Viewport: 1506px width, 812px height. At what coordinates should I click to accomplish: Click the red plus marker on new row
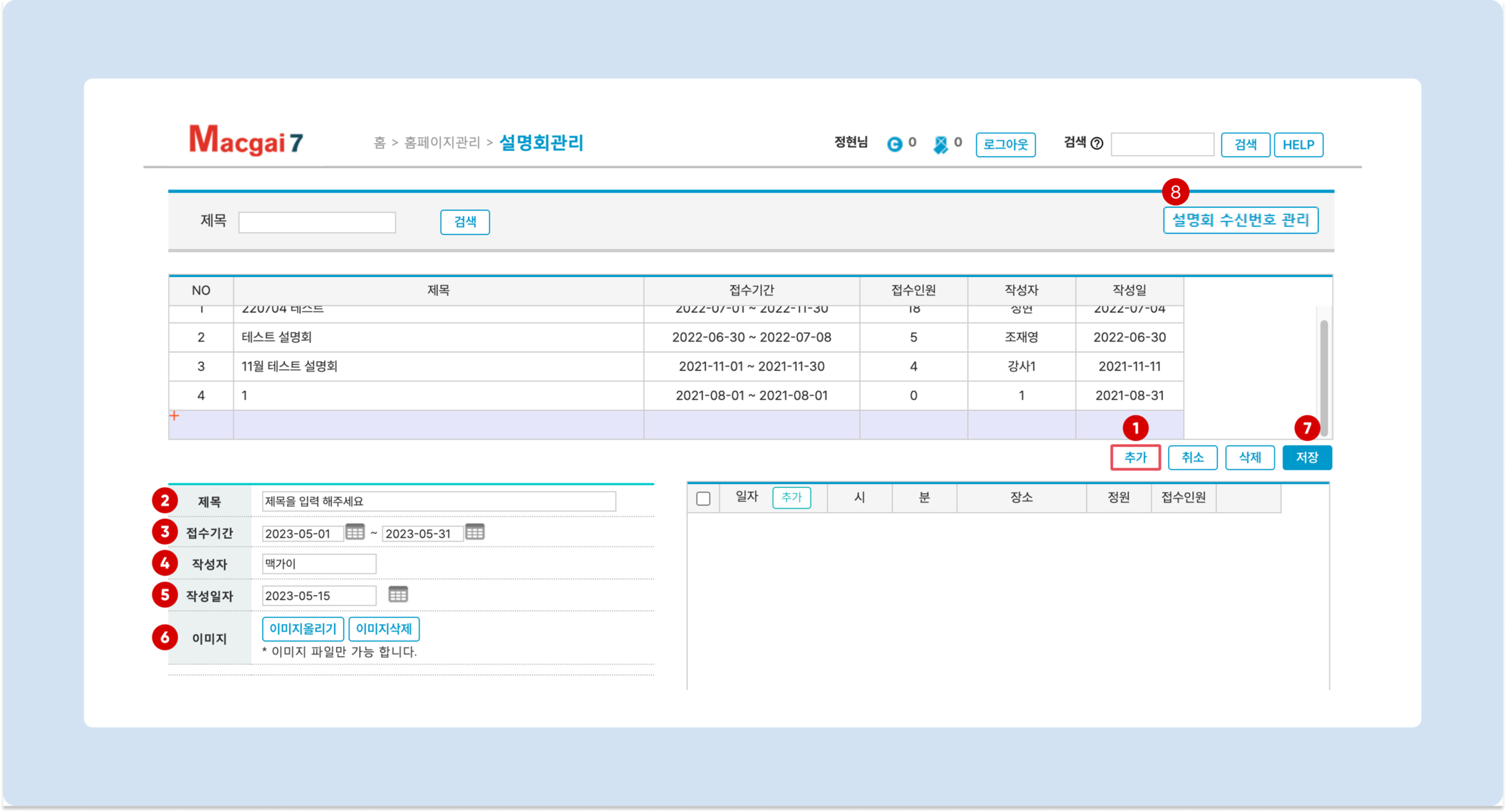click(x=174, y=416)
